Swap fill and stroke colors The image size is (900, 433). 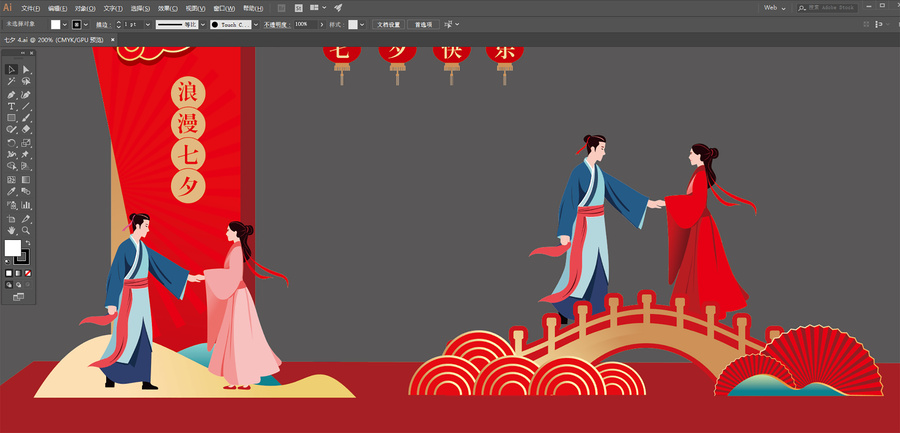[26, 243]
